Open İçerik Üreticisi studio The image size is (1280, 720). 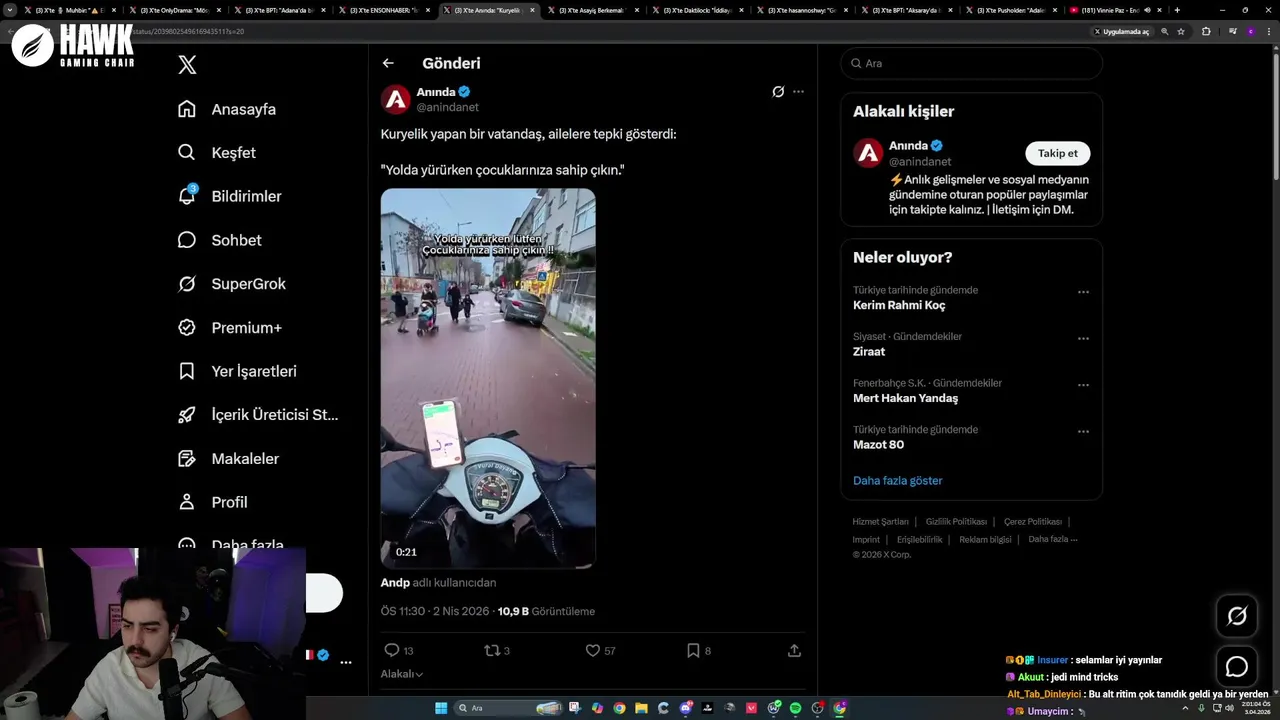tap(258, 414)
